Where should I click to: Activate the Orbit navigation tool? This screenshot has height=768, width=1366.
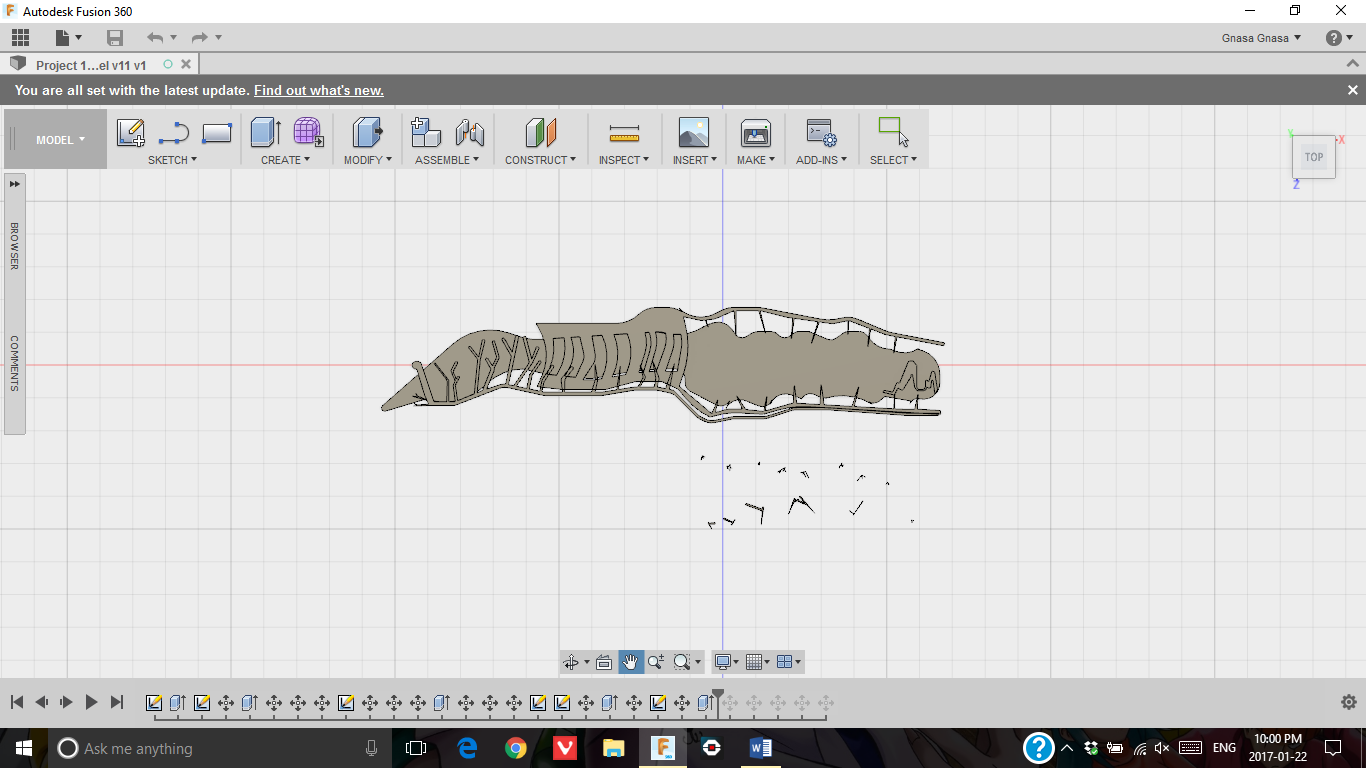pos(571,662)
